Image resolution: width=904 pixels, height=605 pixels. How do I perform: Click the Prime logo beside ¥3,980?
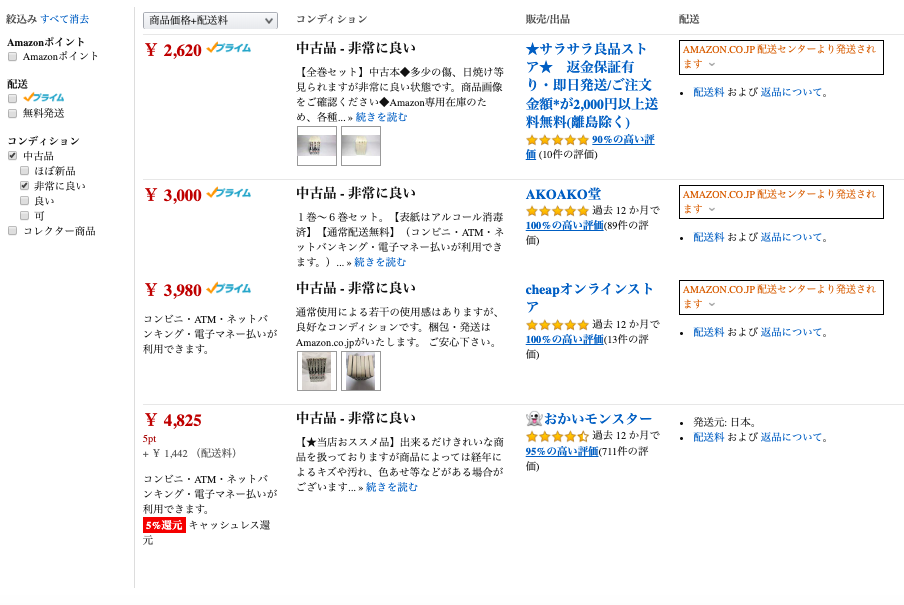tap(229, 289)
